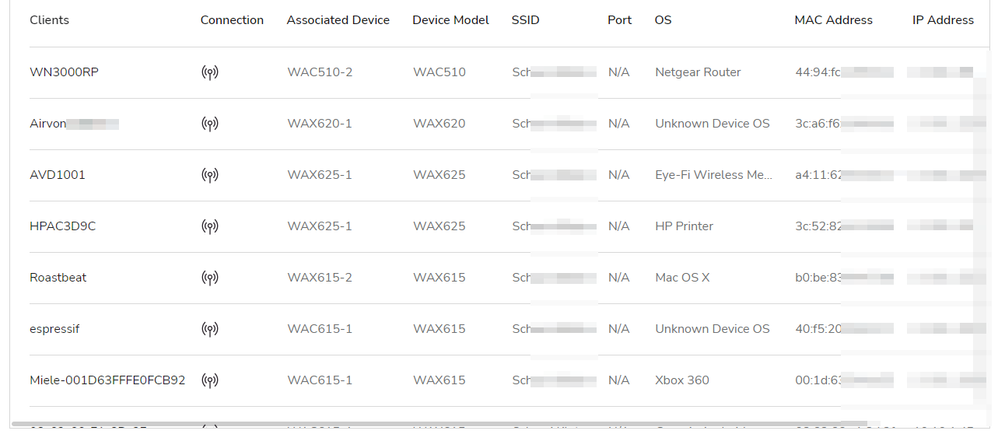
Task: Open the Roastbeat client entry
Action: (x=58, y=277)
